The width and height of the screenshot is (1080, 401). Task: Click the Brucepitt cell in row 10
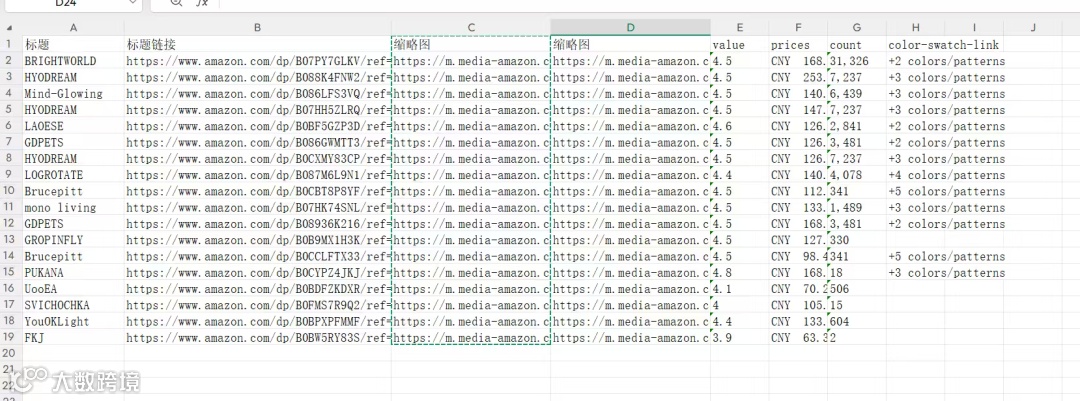(x=73, y=191)
